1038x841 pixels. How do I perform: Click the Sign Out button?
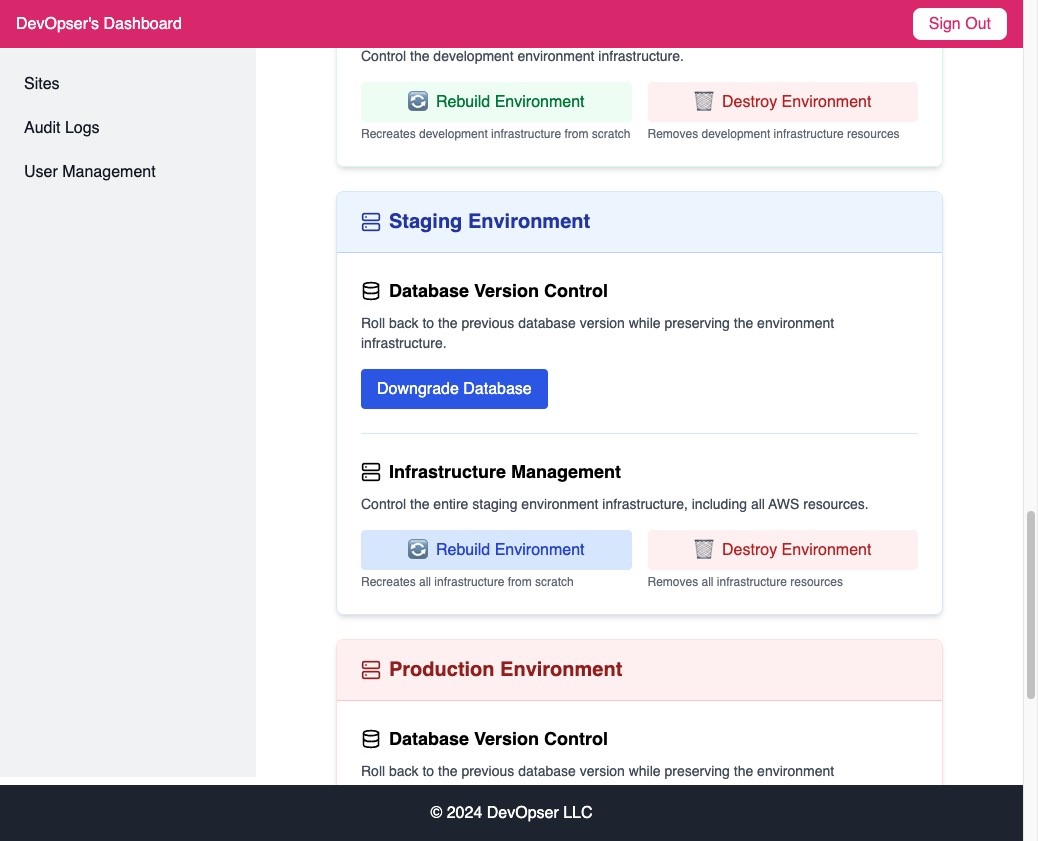click(959, 24)
